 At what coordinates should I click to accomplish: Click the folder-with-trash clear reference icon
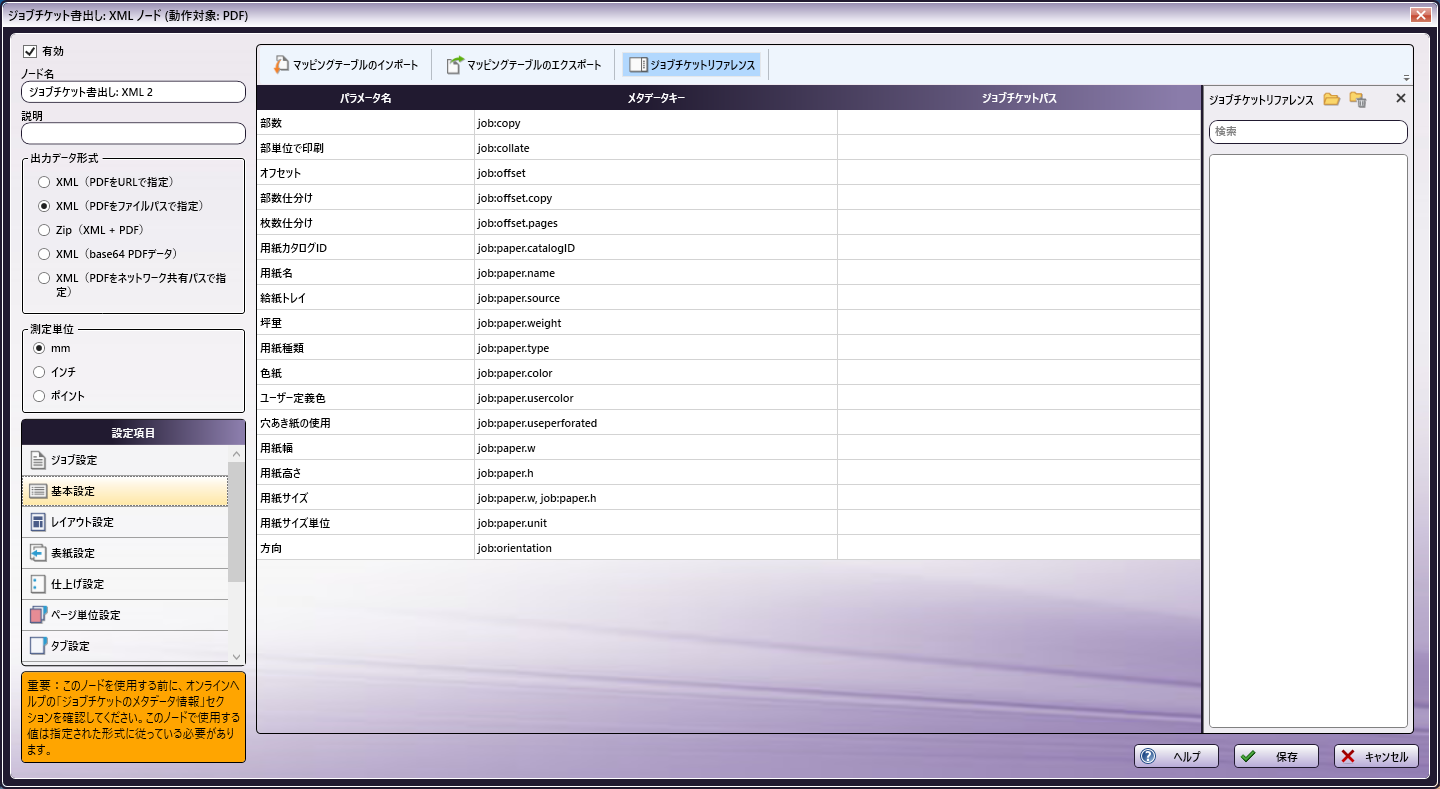(x=1357, y=99)
